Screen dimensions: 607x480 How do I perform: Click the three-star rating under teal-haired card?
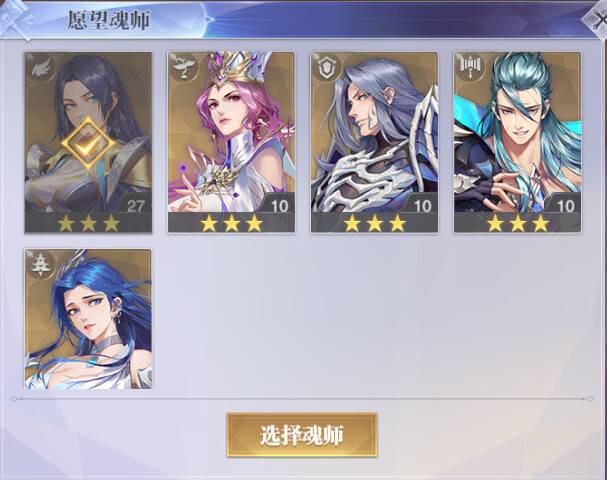click(x=518, y=223)
